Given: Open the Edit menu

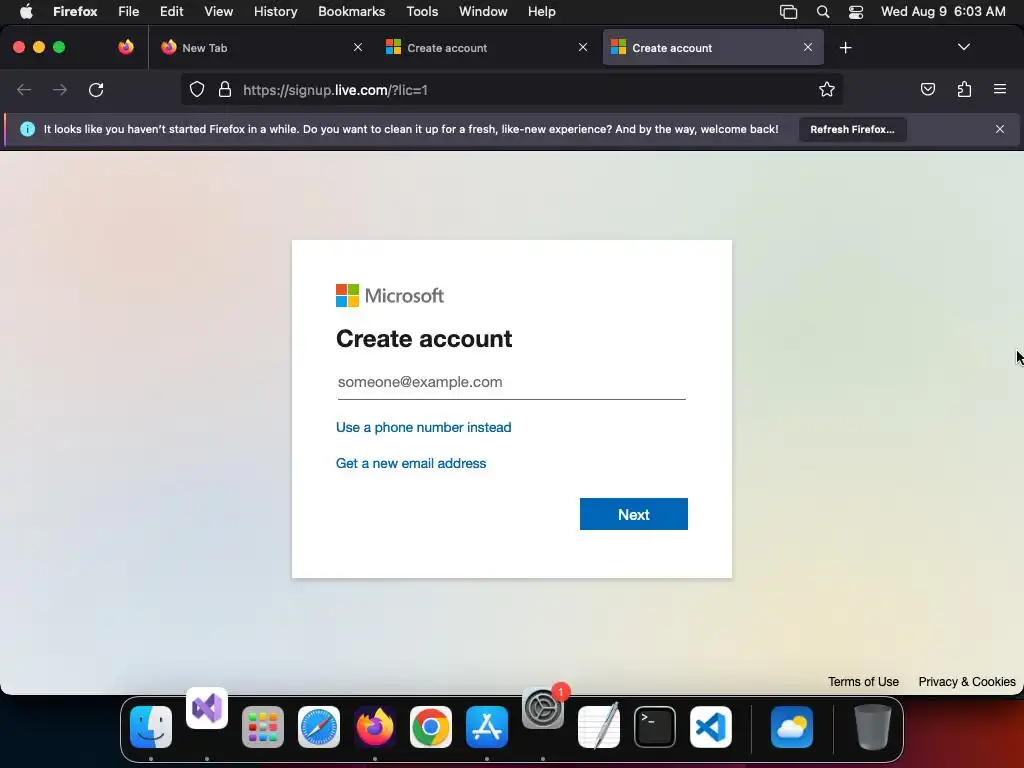Looking at the screenshot, I should tap(171, 11).
